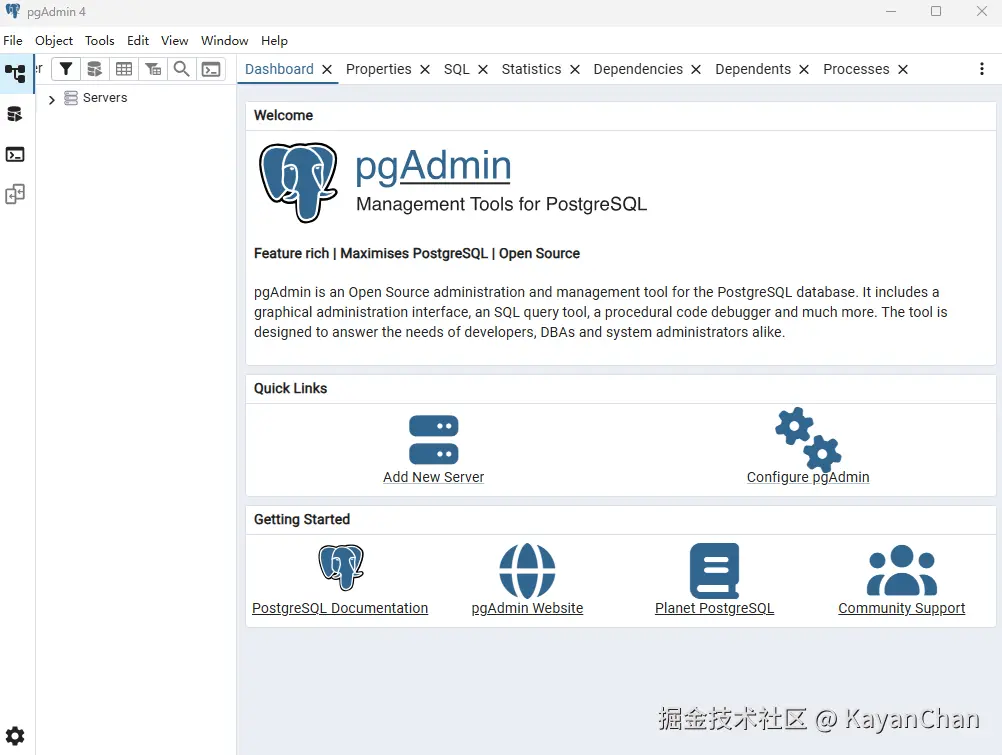Screen dimensions: 1002x755
Task: Click the Getting Started heading
Action: click(302, 519)
